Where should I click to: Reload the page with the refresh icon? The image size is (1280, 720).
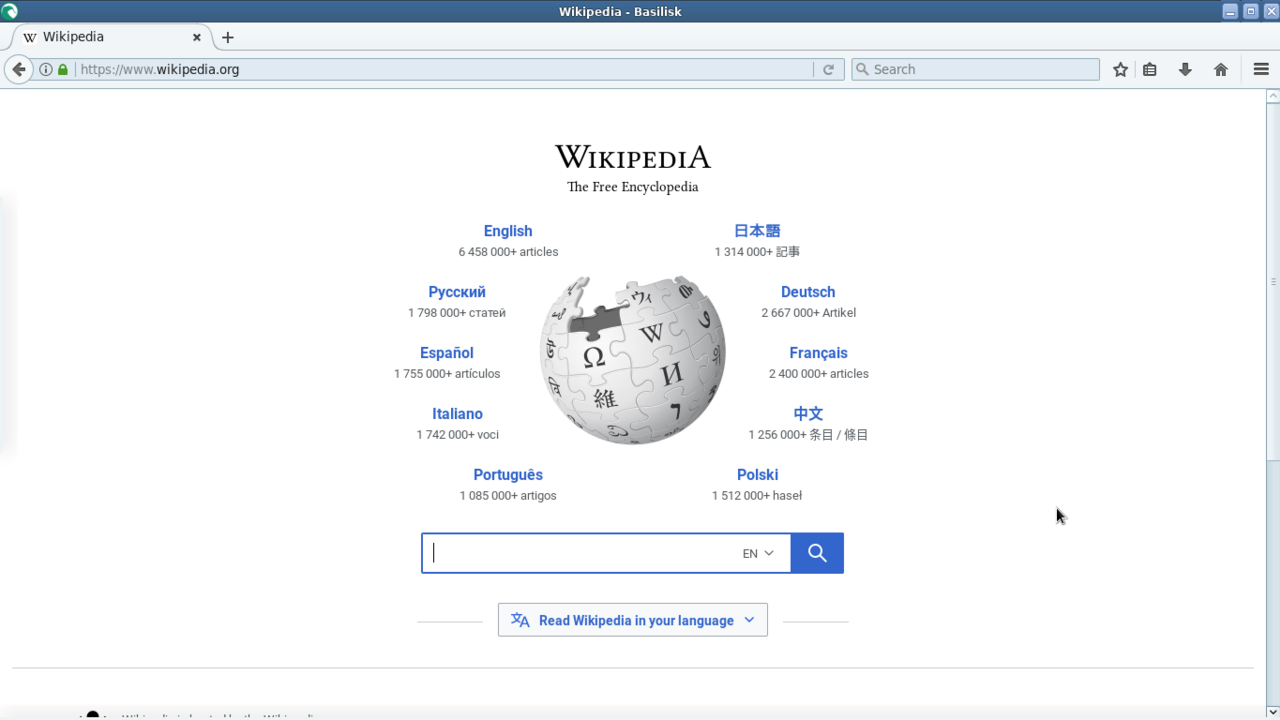coord(828,69)
